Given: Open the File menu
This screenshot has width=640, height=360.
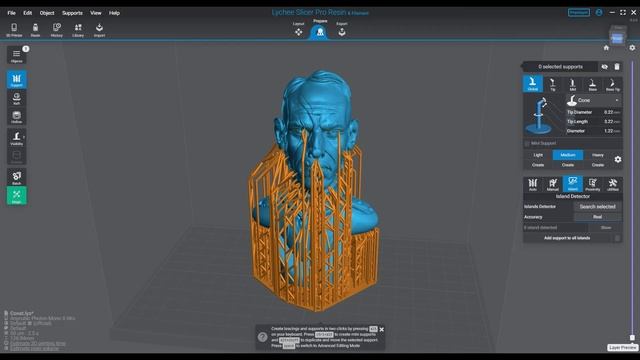Looking at the screenshot, I should point(11,13).
